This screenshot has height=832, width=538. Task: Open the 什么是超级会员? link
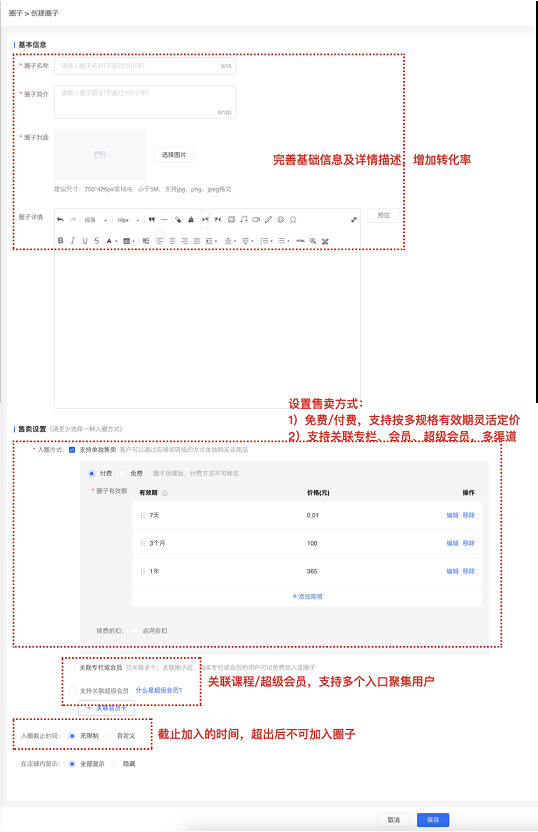point(159,690)
